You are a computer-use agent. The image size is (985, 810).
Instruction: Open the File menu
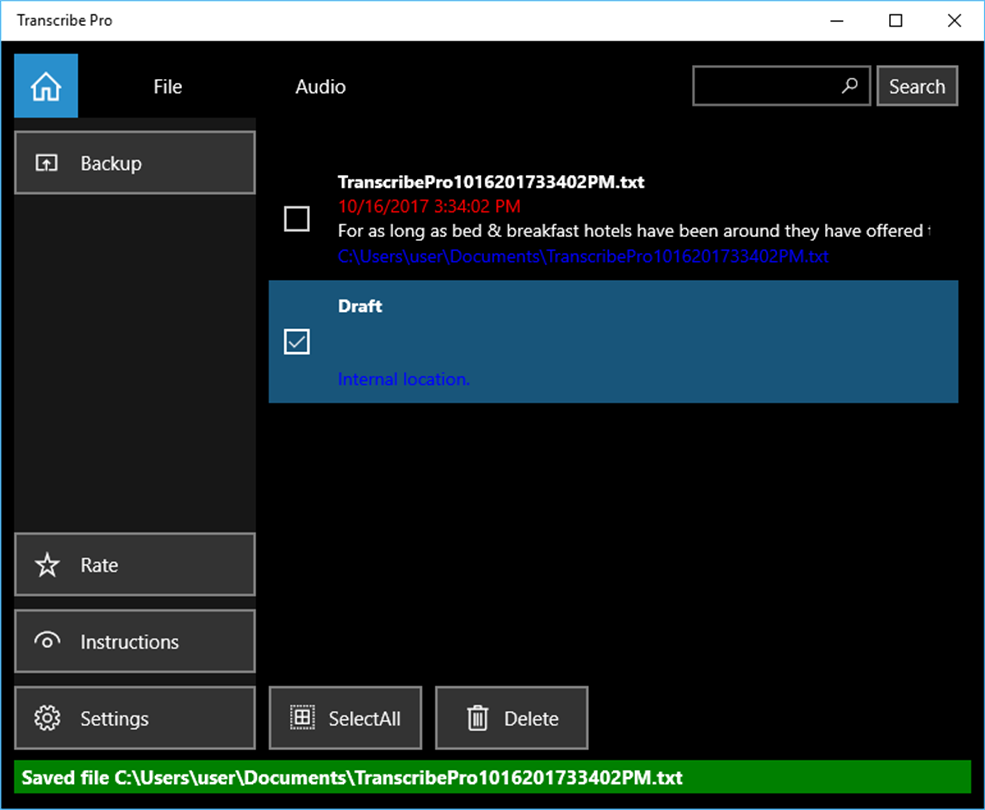point(168,87)
